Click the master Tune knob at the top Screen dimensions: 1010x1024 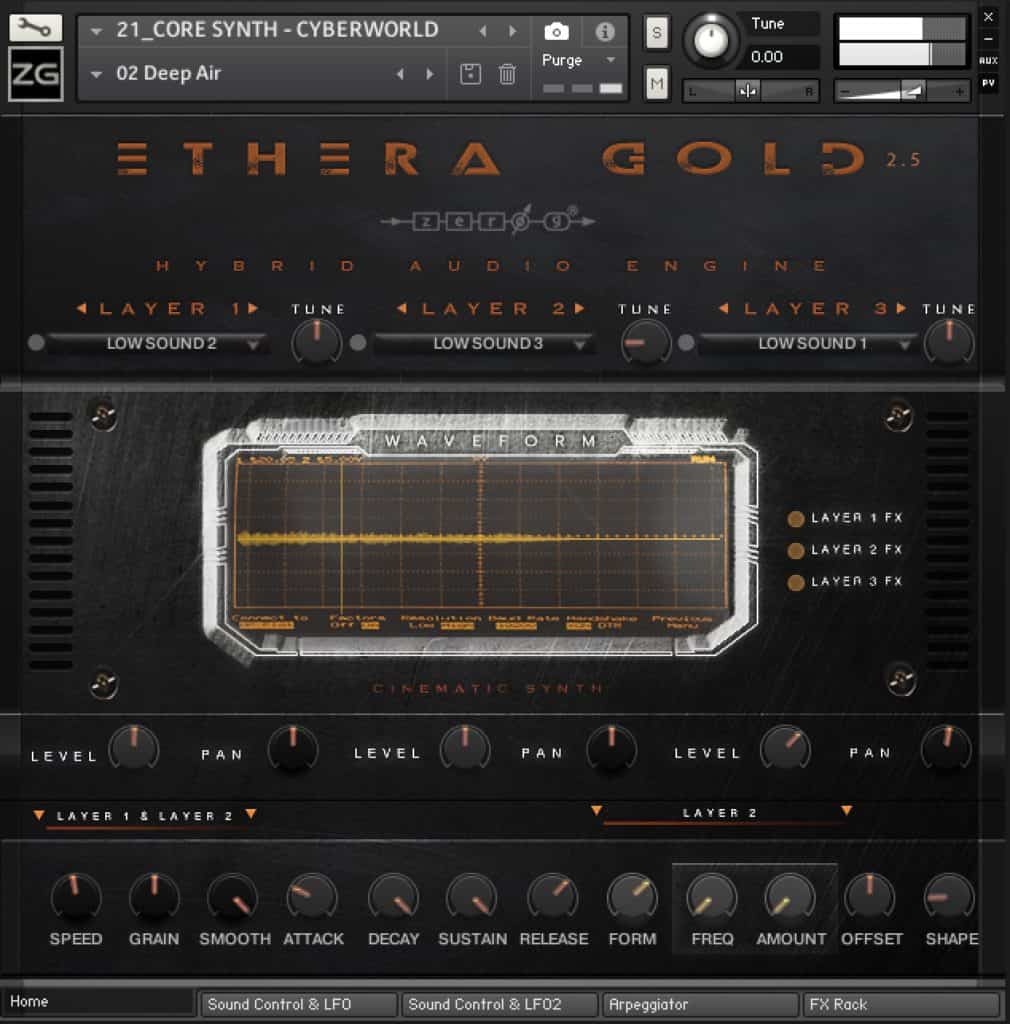710,39
